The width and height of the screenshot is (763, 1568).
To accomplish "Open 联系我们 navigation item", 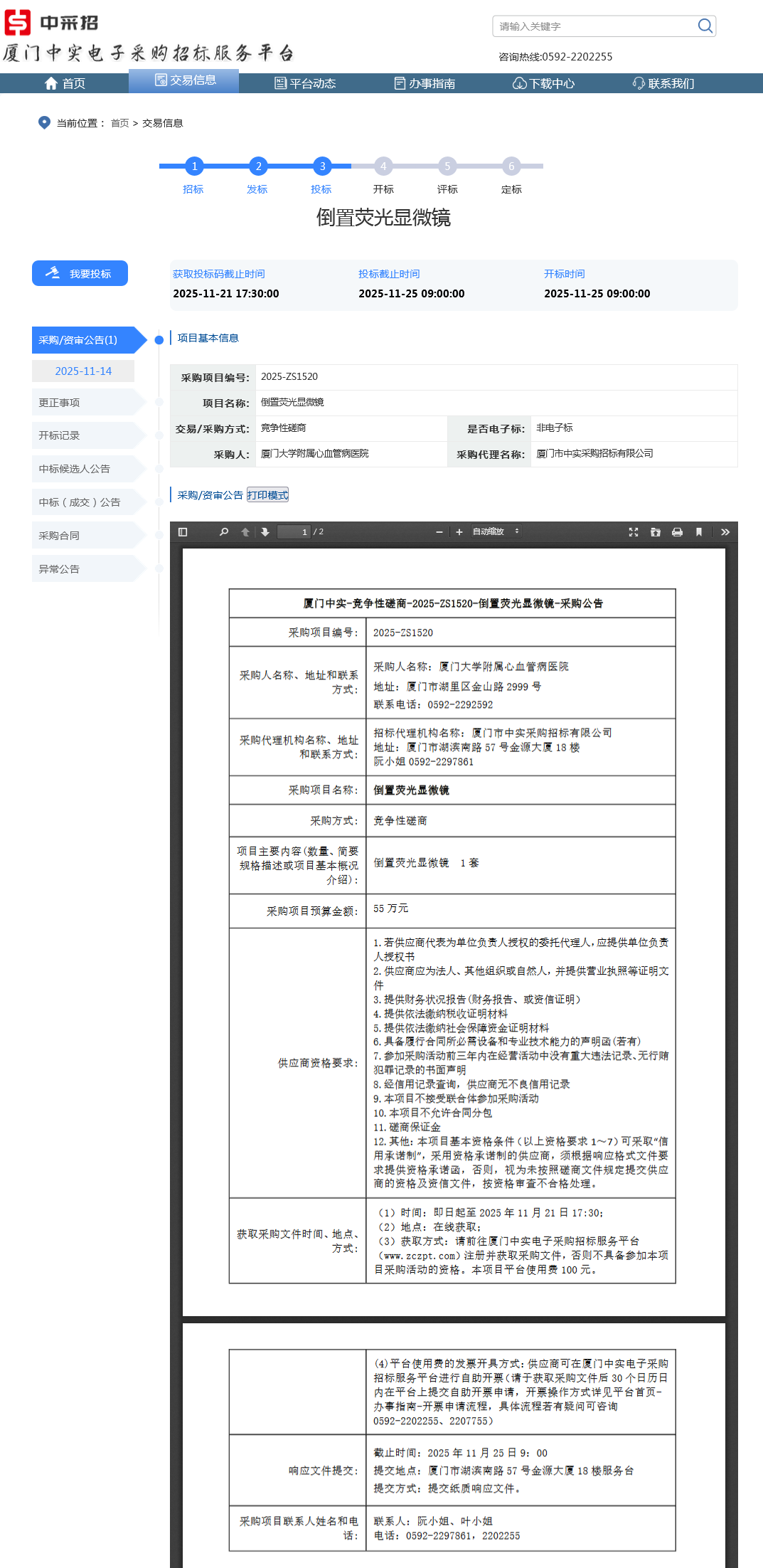I will [663, 83].
